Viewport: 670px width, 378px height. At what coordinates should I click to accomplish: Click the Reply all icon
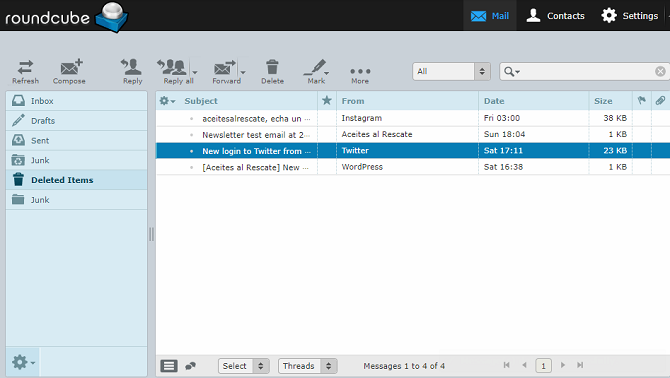[175, 71]
